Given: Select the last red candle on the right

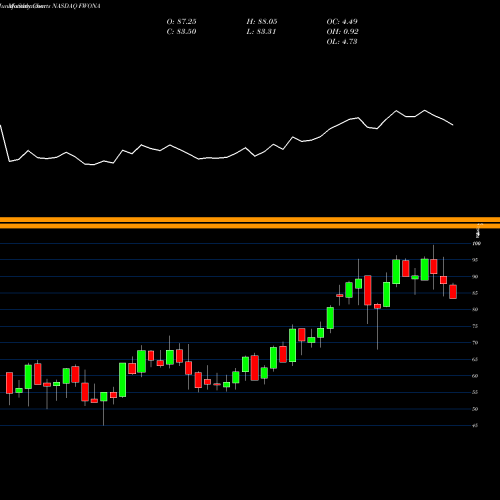Looking at the screenshot, I should click(x=453, y=292).
